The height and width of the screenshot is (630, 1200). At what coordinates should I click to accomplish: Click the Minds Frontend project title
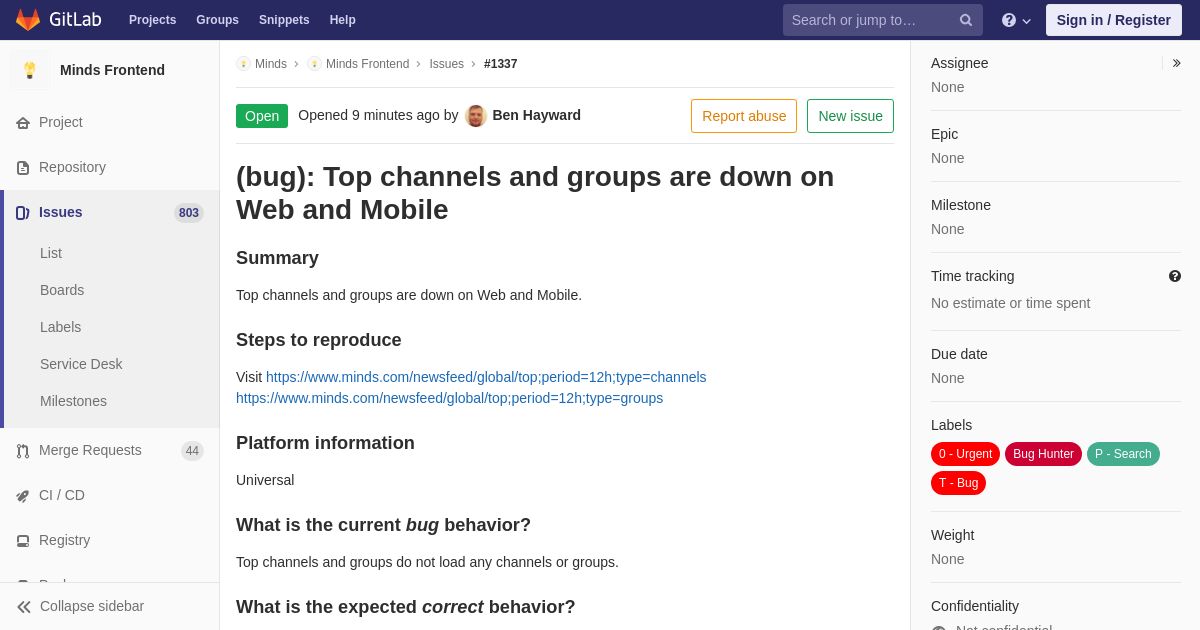pos(112,70)
